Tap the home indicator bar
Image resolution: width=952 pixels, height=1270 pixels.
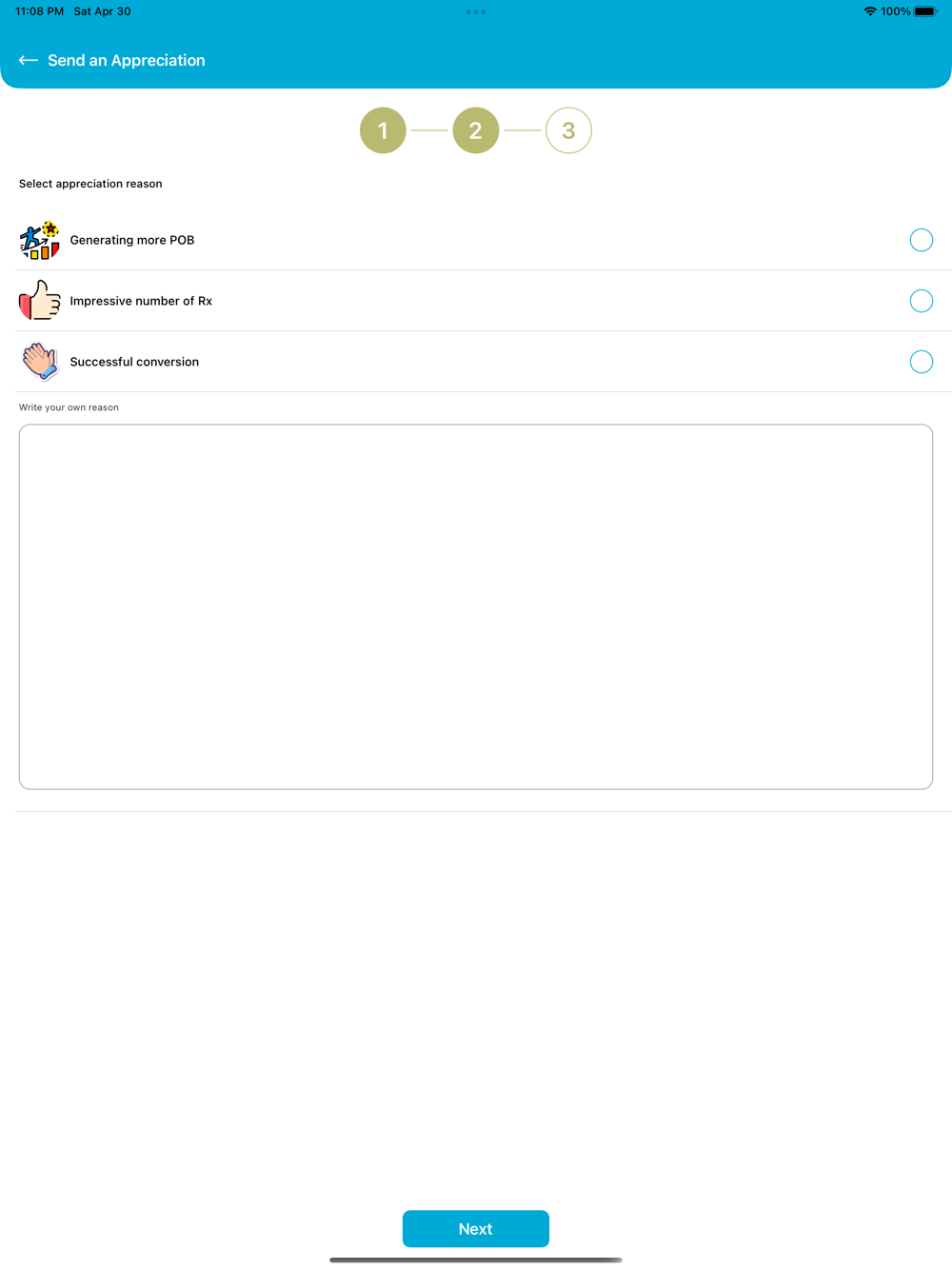click(x=476, y=1260)
